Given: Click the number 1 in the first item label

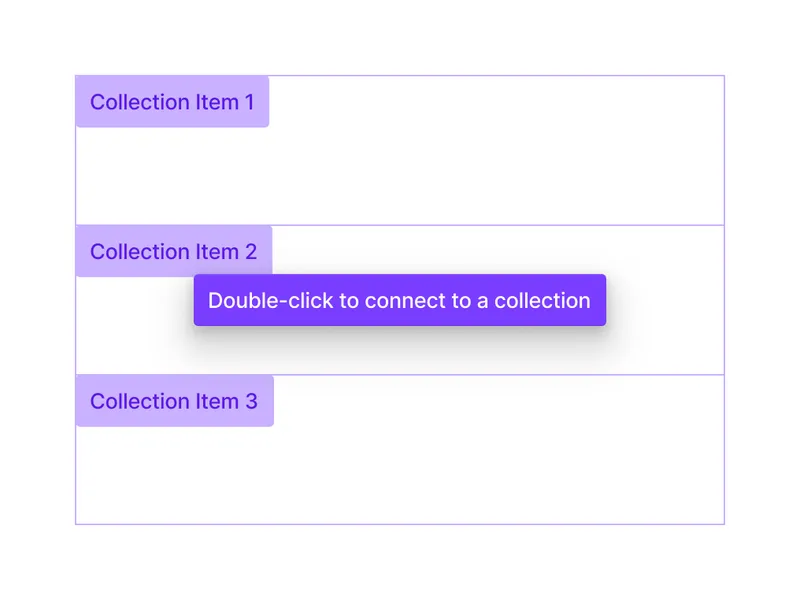Looking at the screenshot, I should point(250,102).
